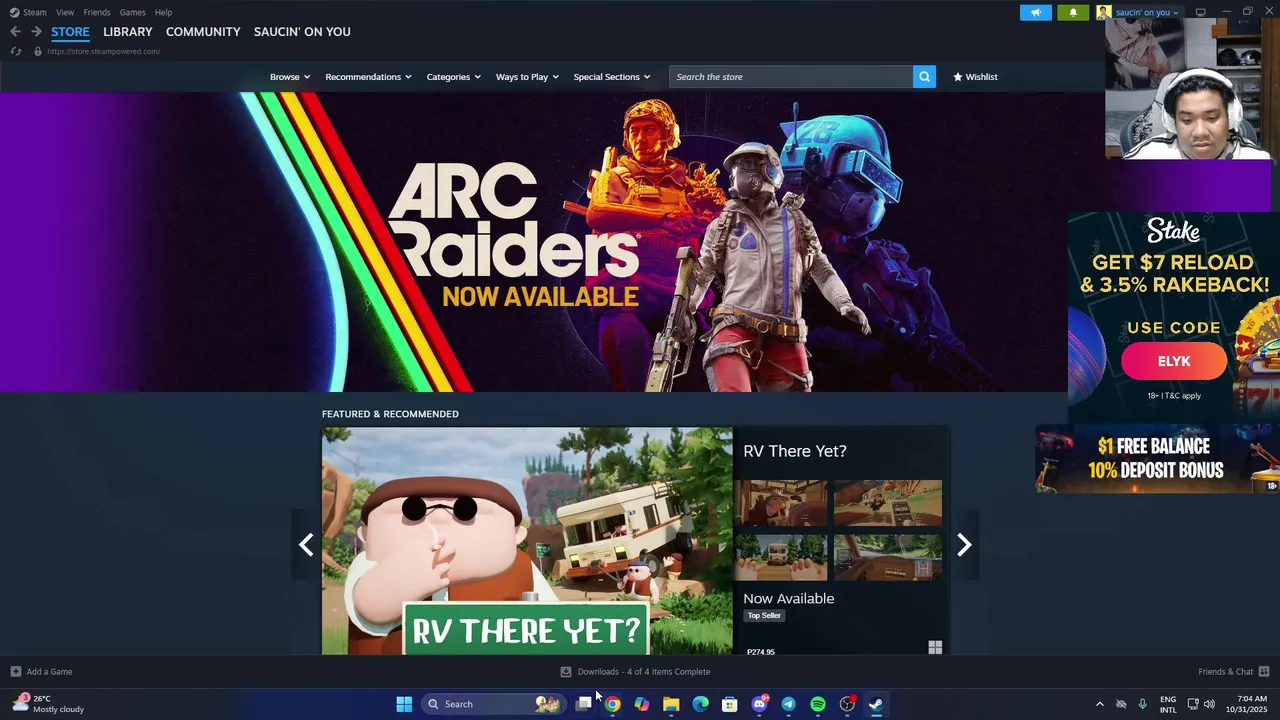Open Copilot from the taskbar
1280x720 pixels.
click(642, 704)
